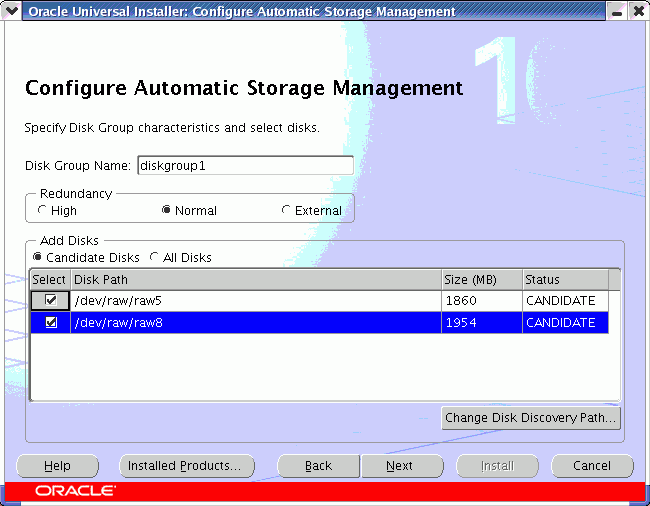
Task: Toggle the /dev/raw/raw8 disk checkbox
Action: click(x=50, y=323)
